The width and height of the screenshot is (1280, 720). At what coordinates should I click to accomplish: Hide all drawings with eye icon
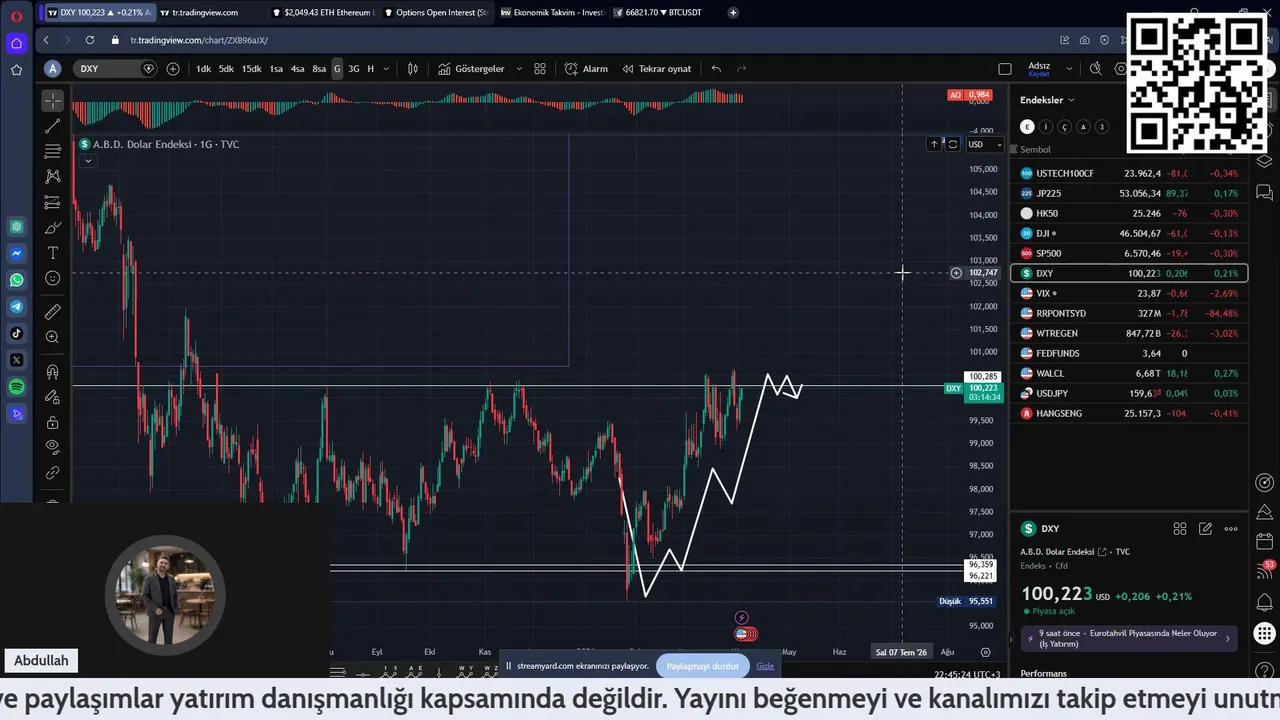click(53, 447)
